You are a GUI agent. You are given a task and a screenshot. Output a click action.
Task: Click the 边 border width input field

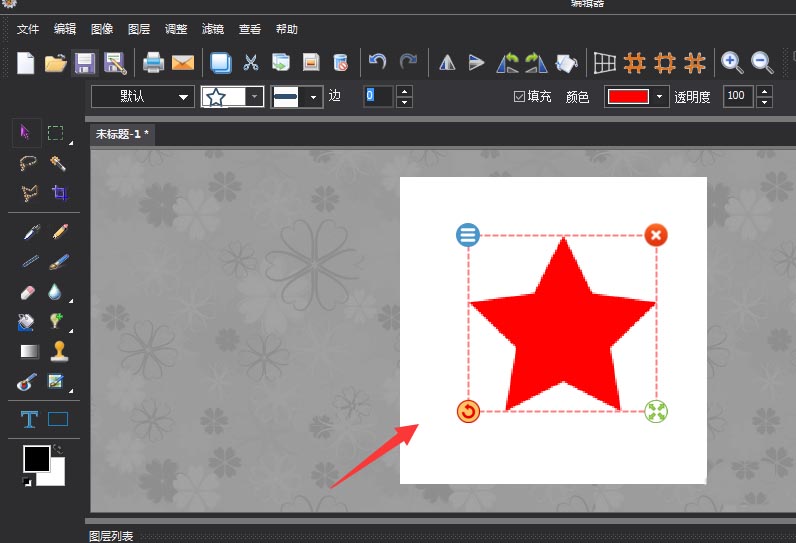point(378,96)
